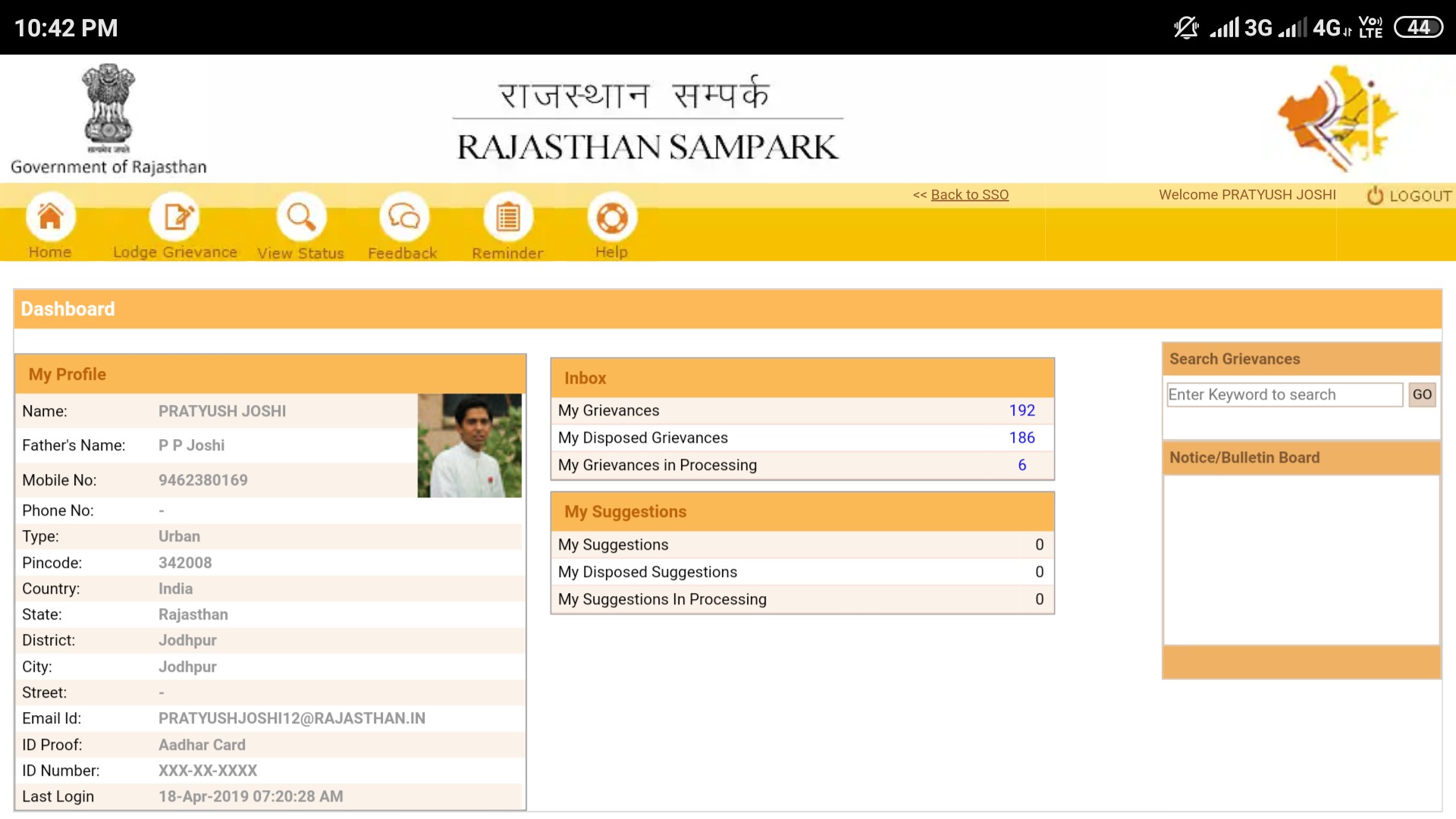1456x819 pixels.
Task: Open the View Status magnifier icon
Action: pyautogui.click(x=301, y=217)
